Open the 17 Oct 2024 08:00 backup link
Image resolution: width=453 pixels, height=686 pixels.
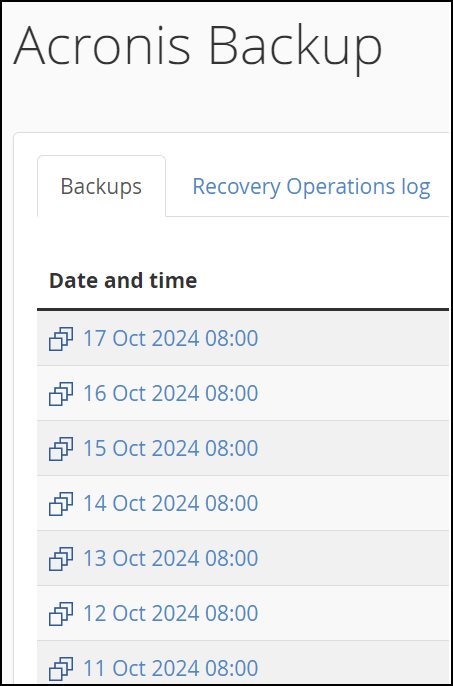(170, 339)
